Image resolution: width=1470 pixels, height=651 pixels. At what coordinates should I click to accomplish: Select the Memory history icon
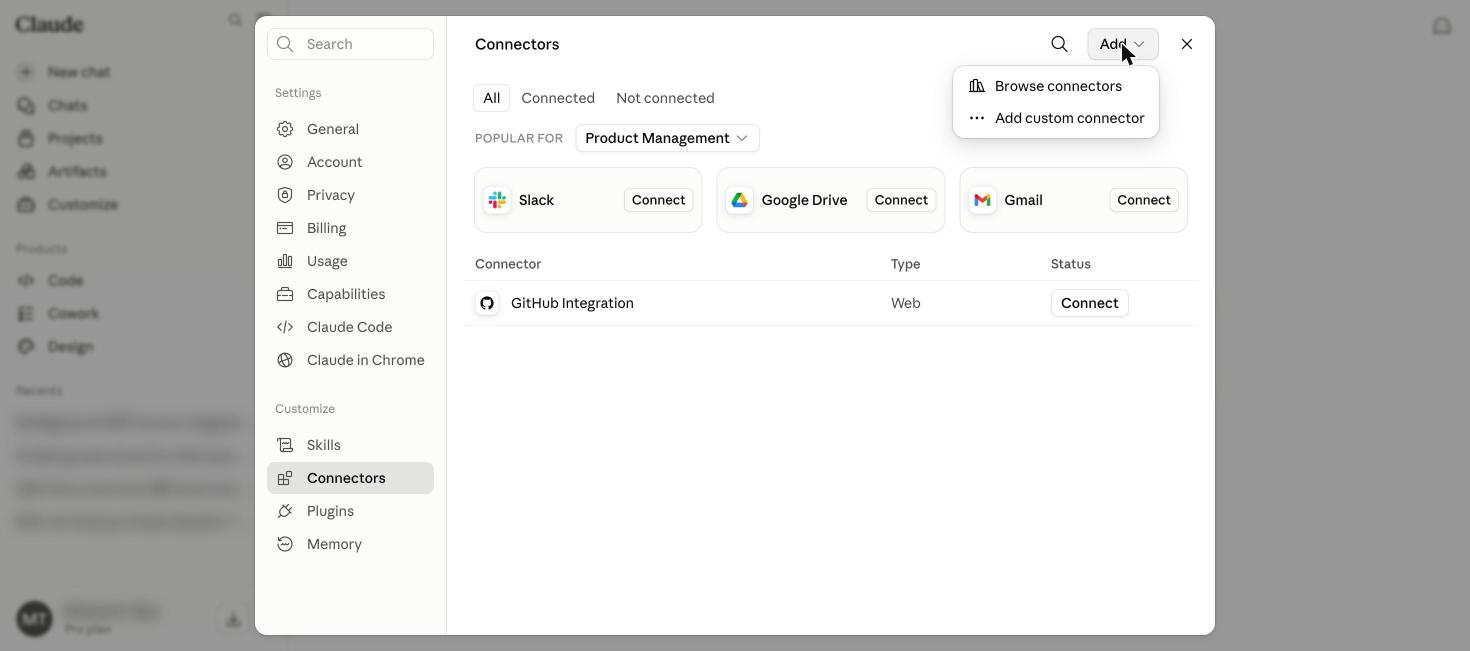(x=285, y=544)
